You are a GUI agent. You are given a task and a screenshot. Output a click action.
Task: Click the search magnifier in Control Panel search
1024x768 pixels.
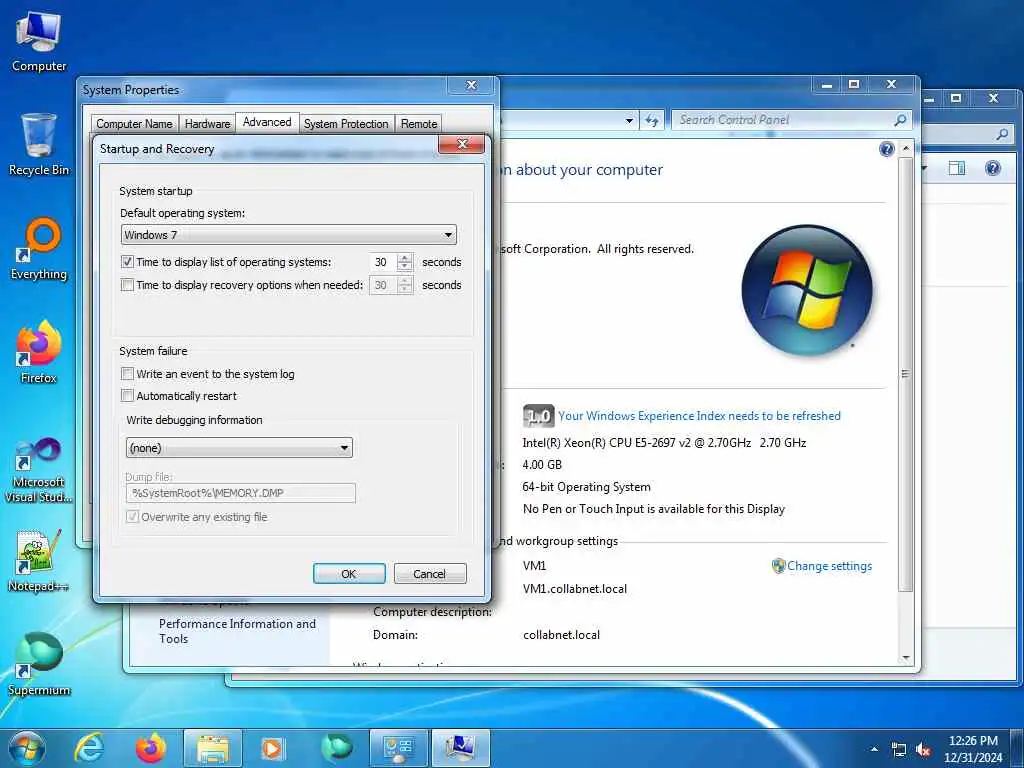pyautogui.click(x=900, y=120)
